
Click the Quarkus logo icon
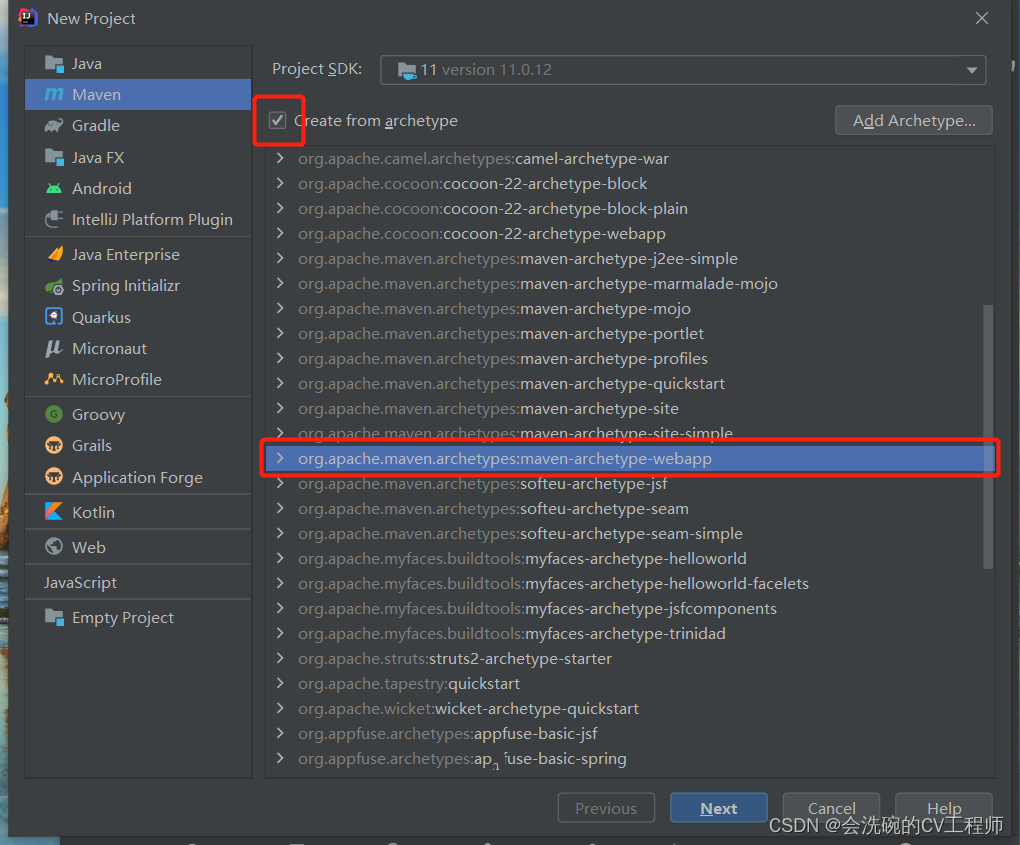pos(54,317)
